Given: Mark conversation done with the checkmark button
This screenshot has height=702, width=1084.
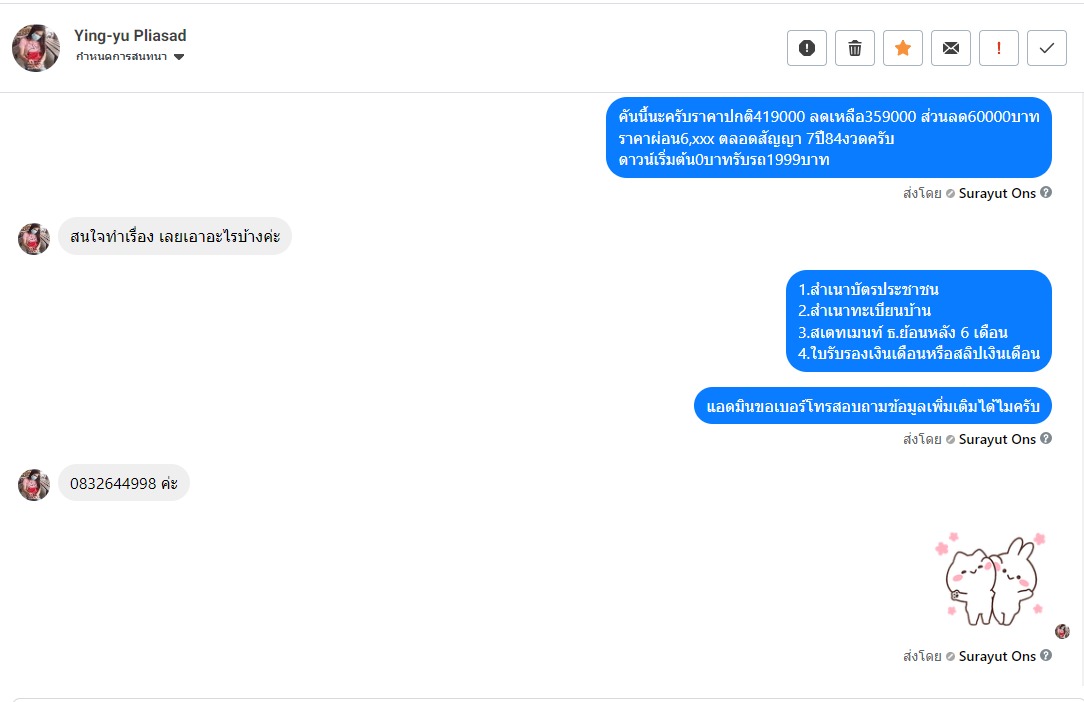Looking at the screenshot, I should [1047, 48].
